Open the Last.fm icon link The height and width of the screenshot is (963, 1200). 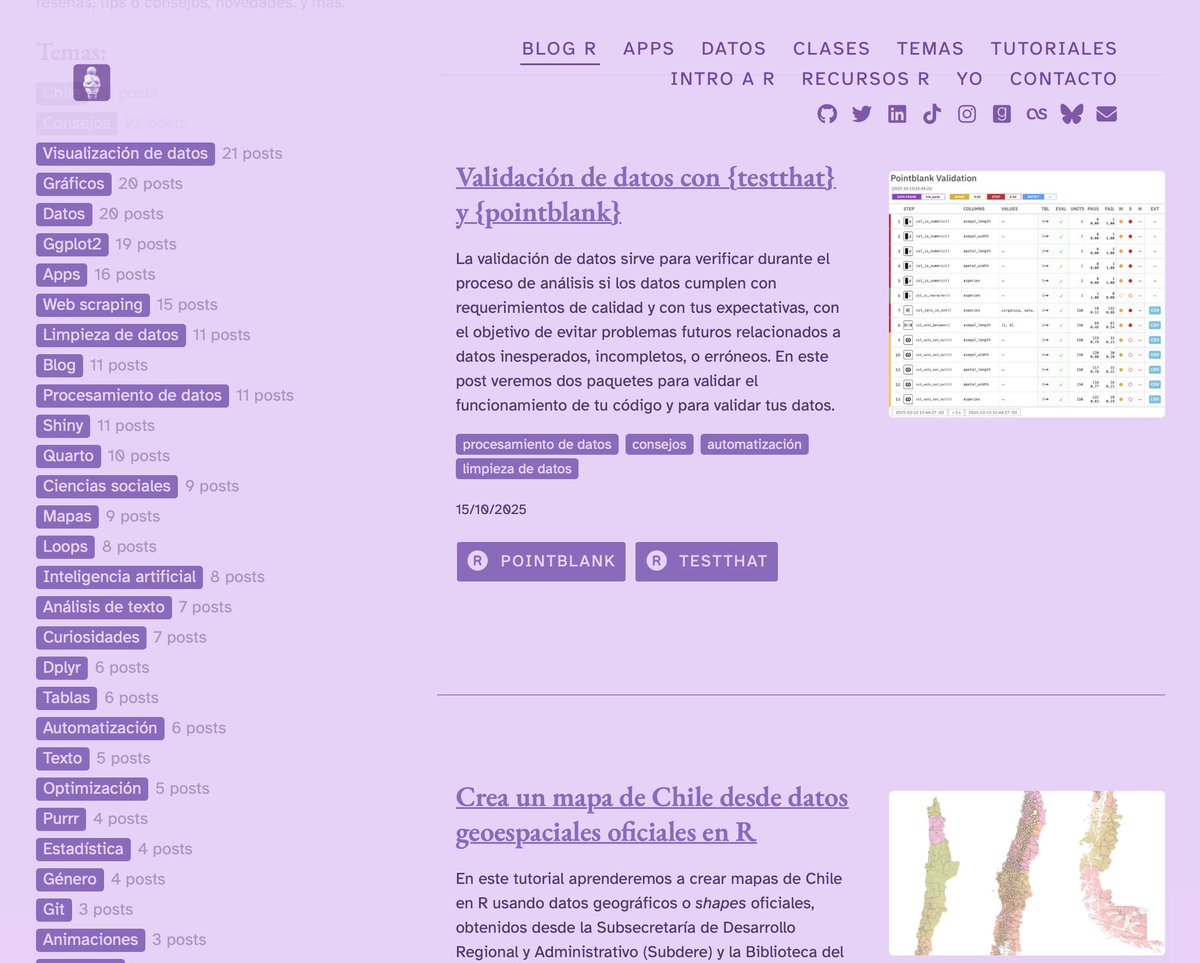click(x=1037, y=114)
